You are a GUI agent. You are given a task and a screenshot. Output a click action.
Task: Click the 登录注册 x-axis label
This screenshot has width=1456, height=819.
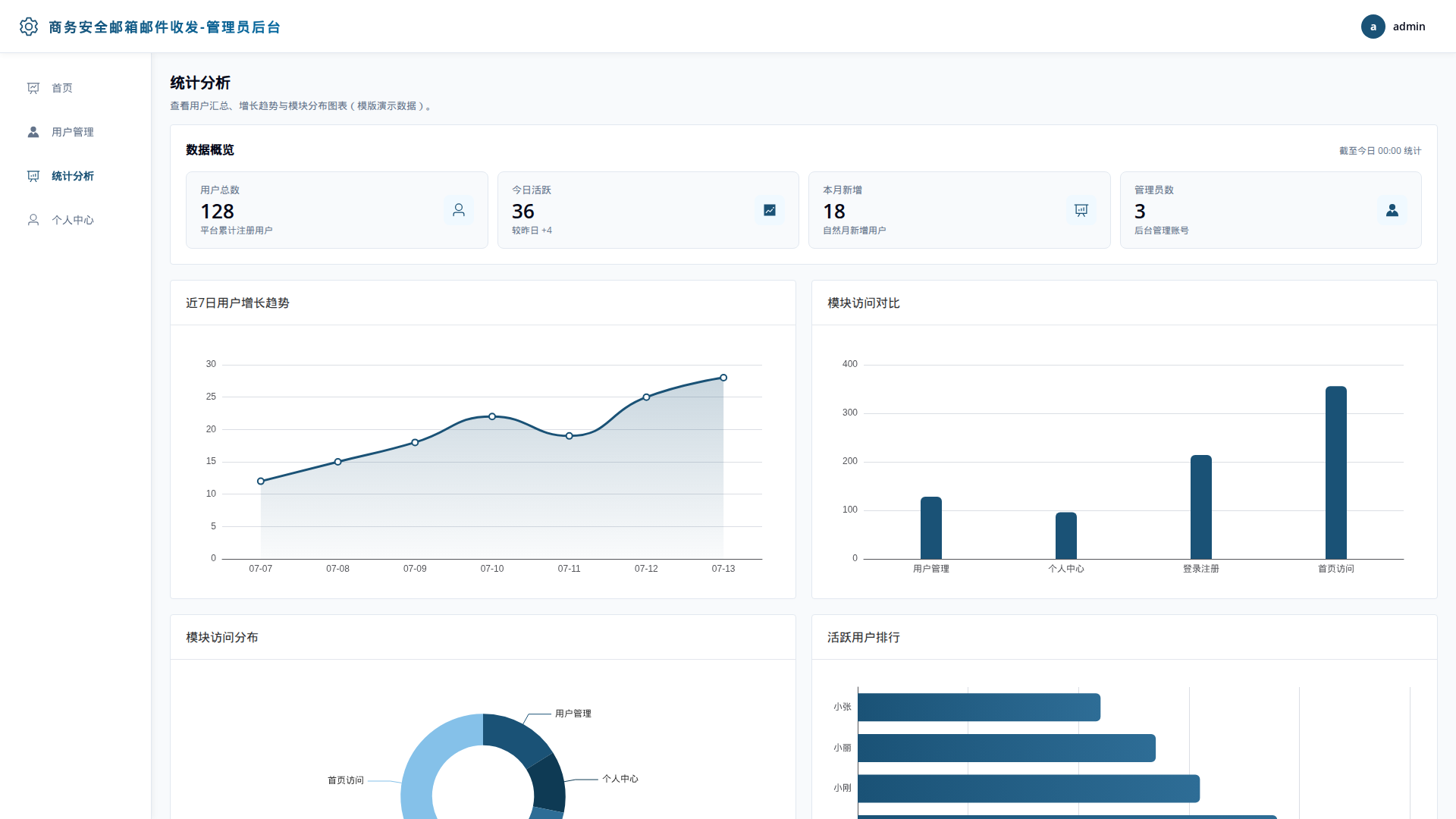pyautogui.click(x=1201, y=569)
